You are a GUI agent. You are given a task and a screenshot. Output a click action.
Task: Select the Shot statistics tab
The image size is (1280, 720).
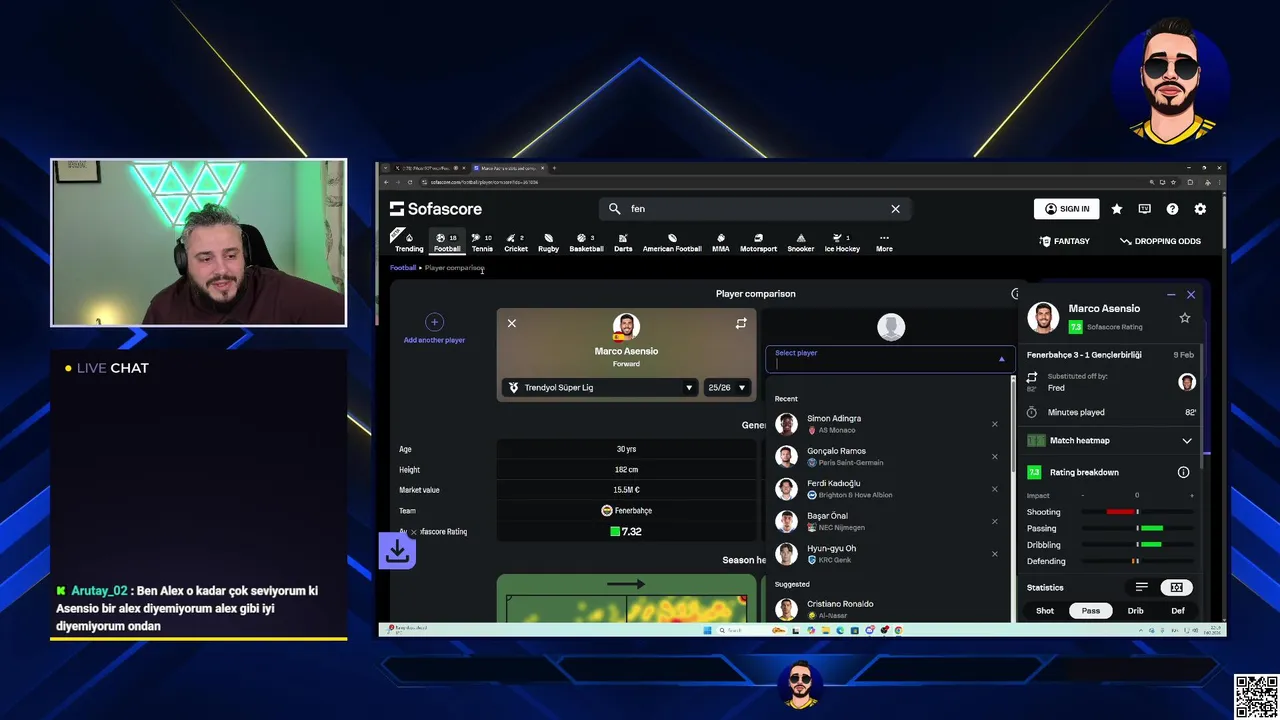(x=1045, y=610)
